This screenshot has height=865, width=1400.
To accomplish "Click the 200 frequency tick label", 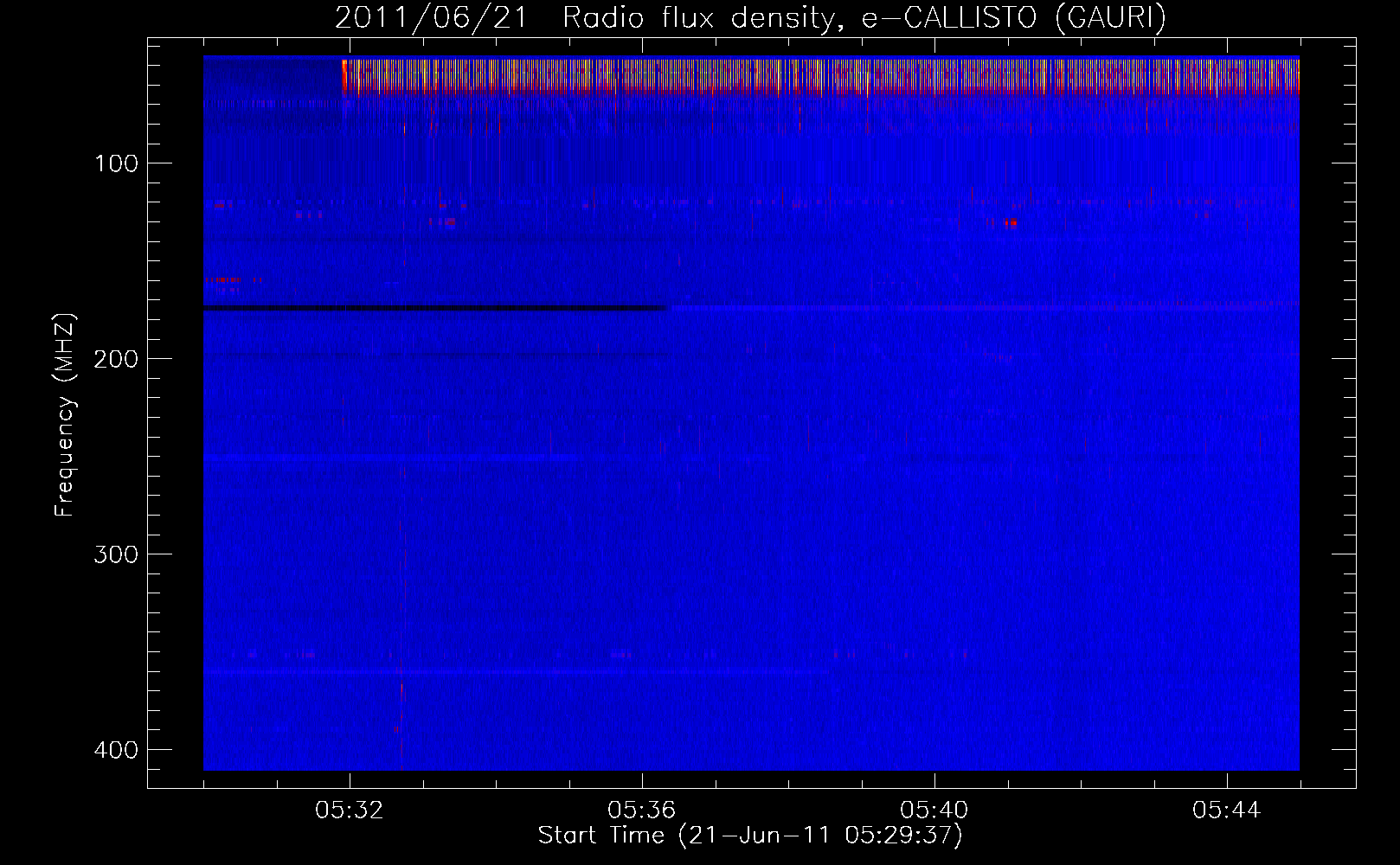I will tap(115, 358).
